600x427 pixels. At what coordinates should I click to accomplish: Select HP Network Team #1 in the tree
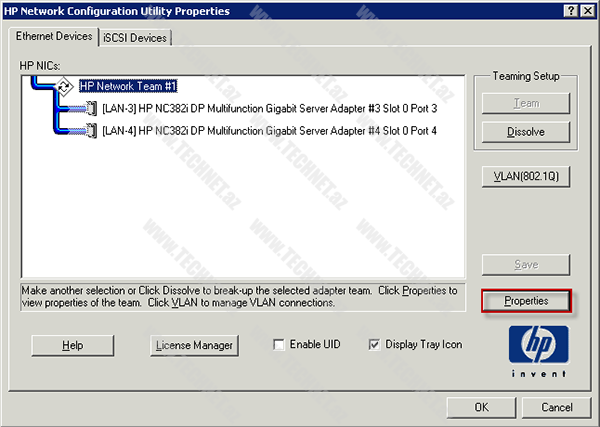point(128,86)
